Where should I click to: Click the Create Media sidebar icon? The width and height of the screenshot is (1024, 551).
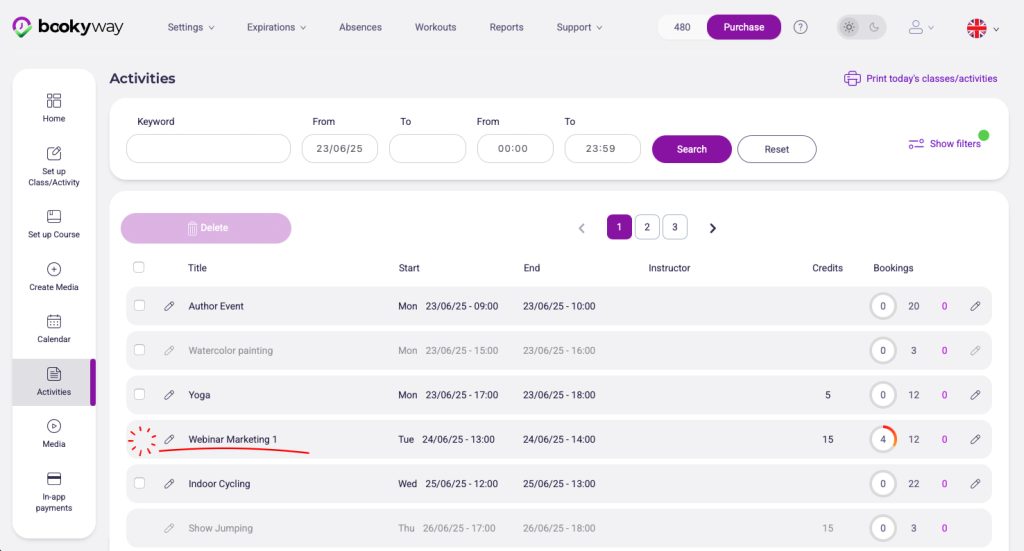[x=54, y=276]
